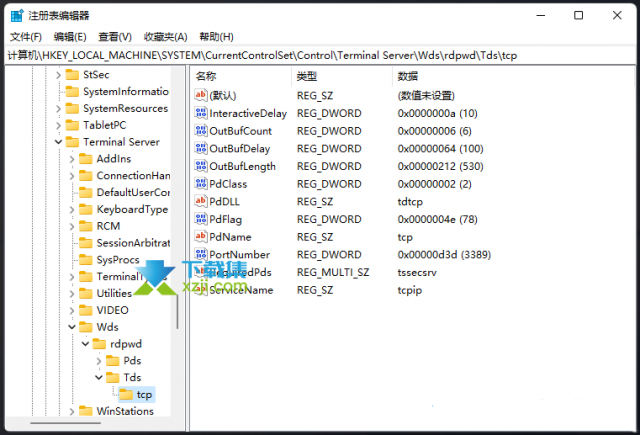Click the PdDLL string value icon
This screenshot has height=435, width=640.
coord(201,201)
